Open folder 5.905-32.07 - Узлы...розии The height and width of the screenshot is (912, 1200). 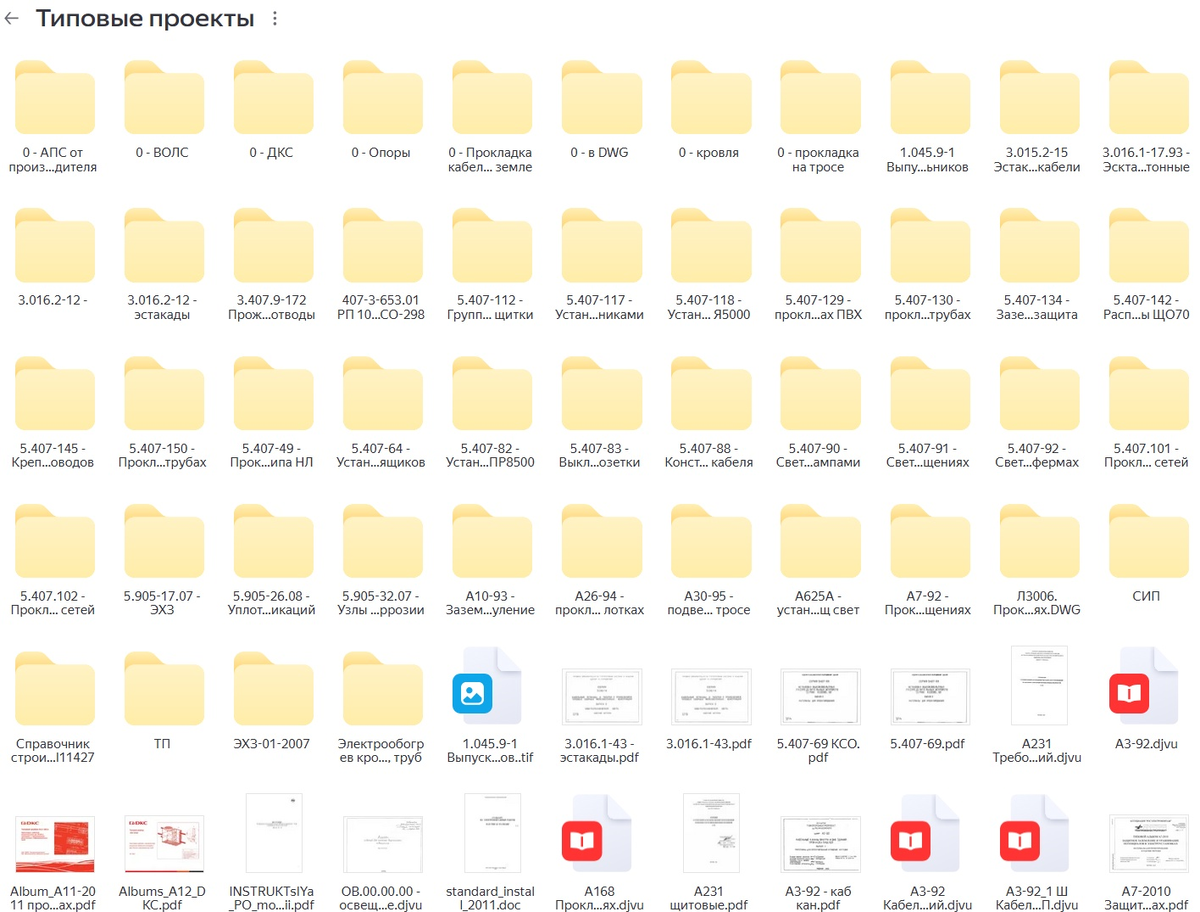pos(383,542)
